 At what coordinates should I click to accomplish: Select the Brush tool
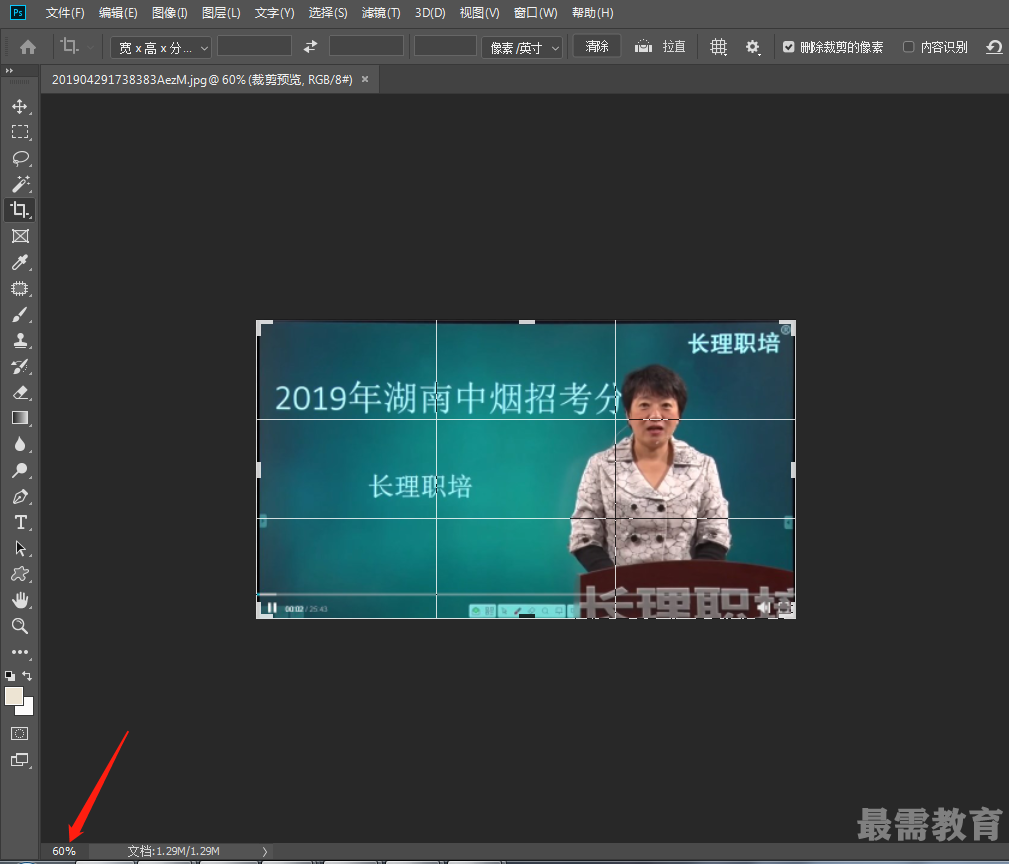click(x=20, y=315)
